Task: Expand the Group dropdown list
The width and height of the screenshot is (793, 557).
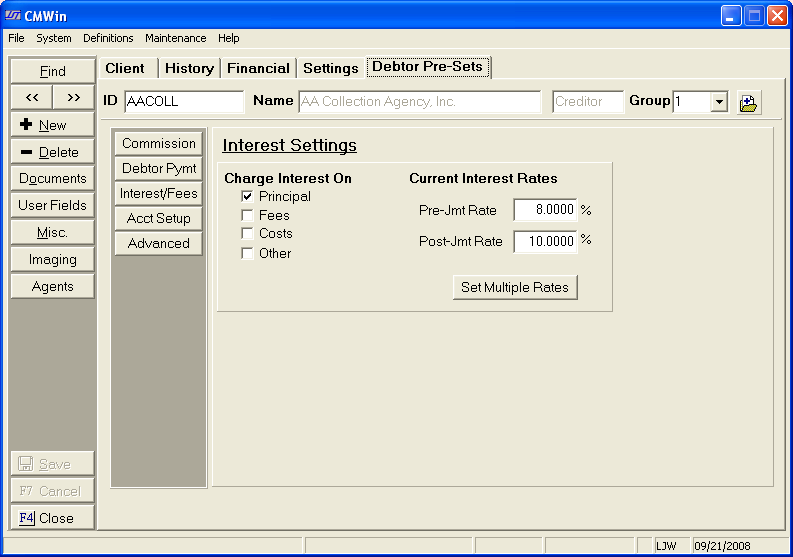Action: 719,102
